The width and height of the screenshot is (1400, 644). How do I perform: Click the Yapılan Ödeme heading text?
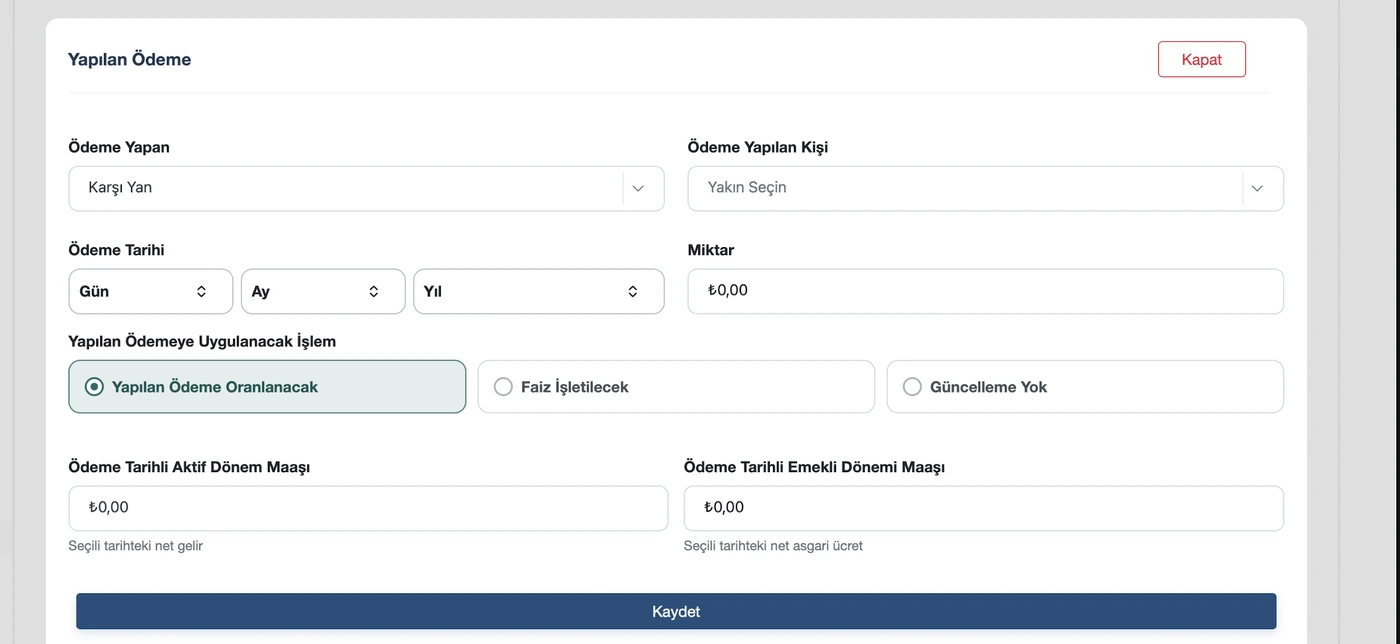coord(129,59)
